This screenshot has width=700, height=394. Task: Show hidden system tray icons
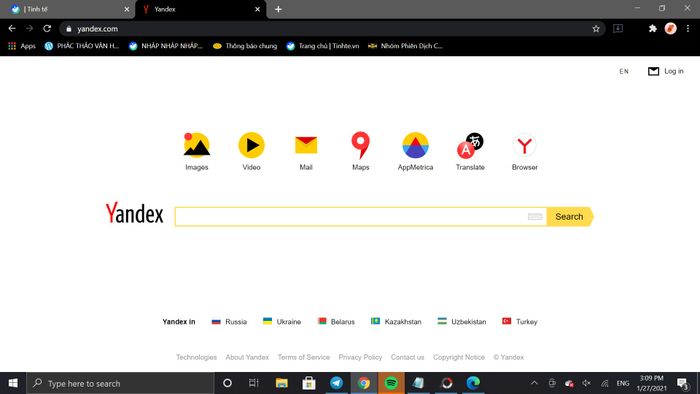pos(534,383)
